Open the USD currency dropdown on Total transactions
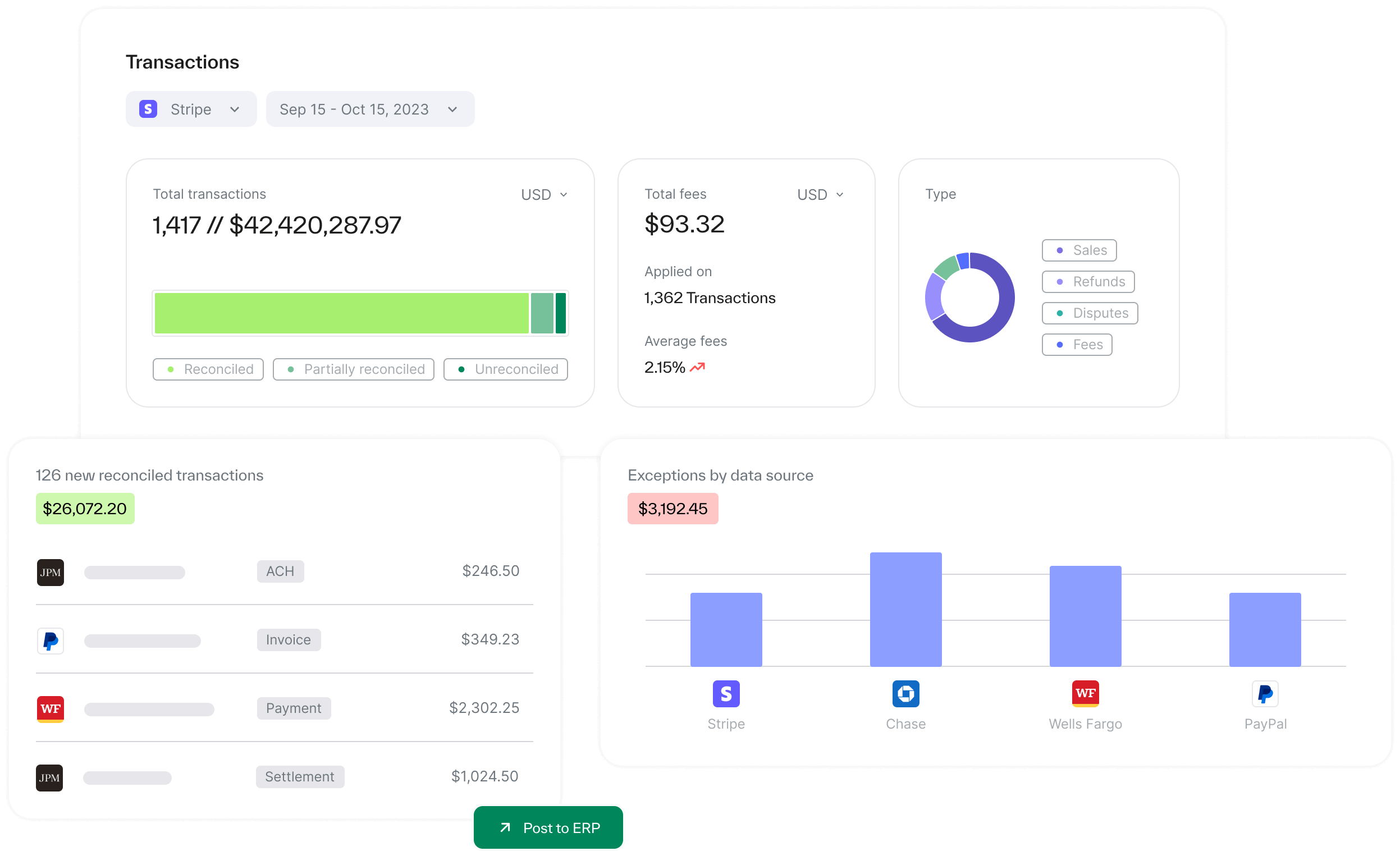This screenshot has height=851, width=1400. tap(543, 194)
